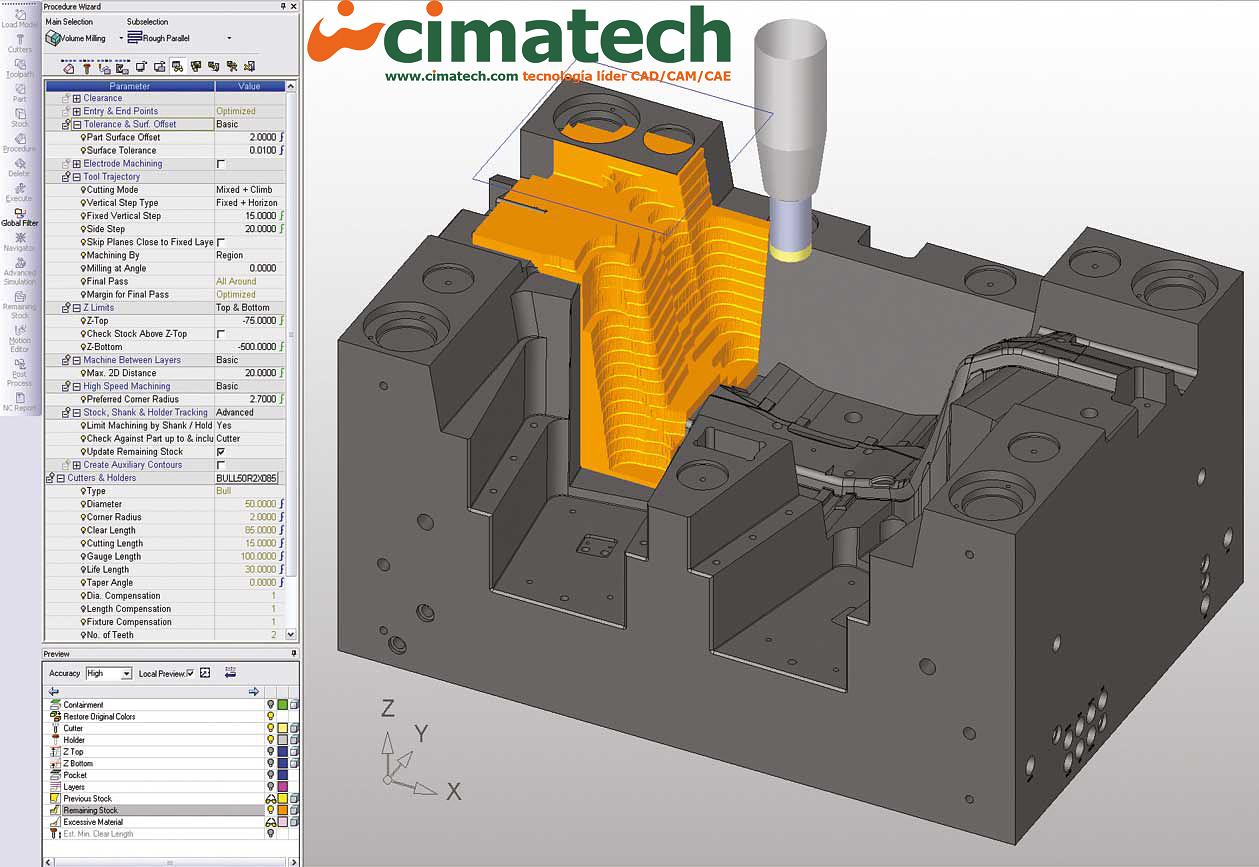Click the Cutters icon in left sidebar
The image size is (1259, 867).
19,42
